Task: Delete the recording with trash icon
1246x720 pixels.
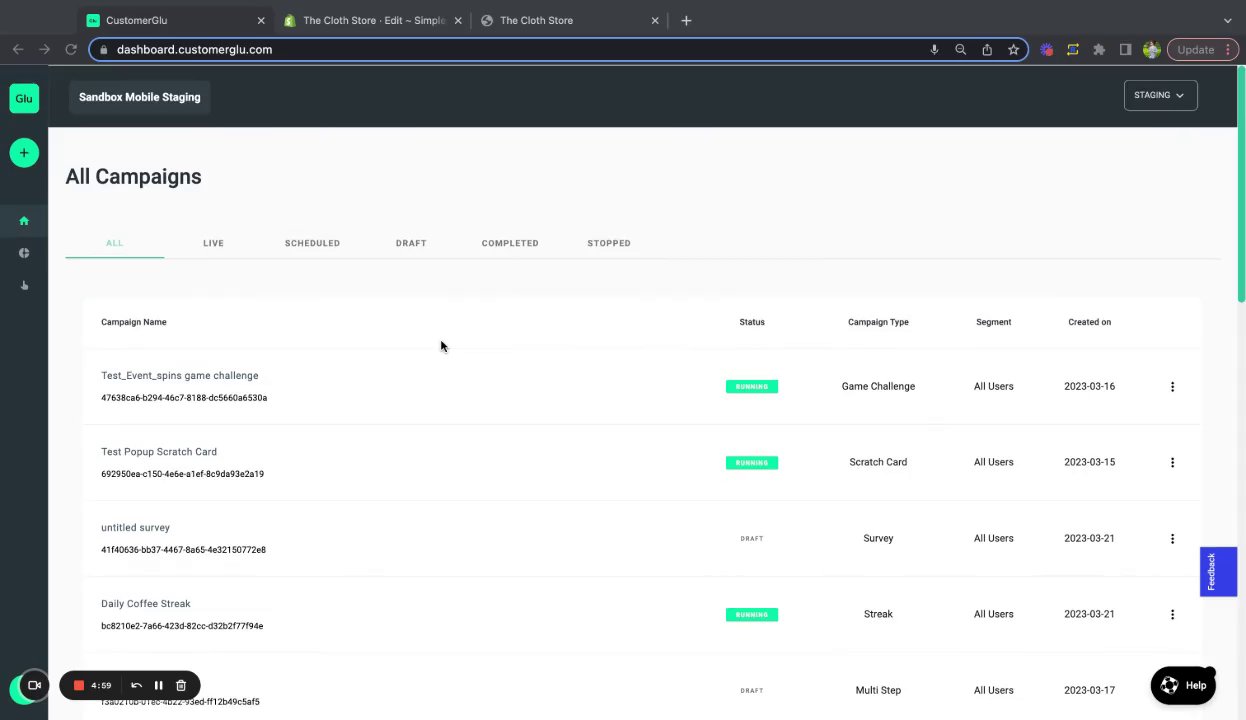Action: point(181,685)
